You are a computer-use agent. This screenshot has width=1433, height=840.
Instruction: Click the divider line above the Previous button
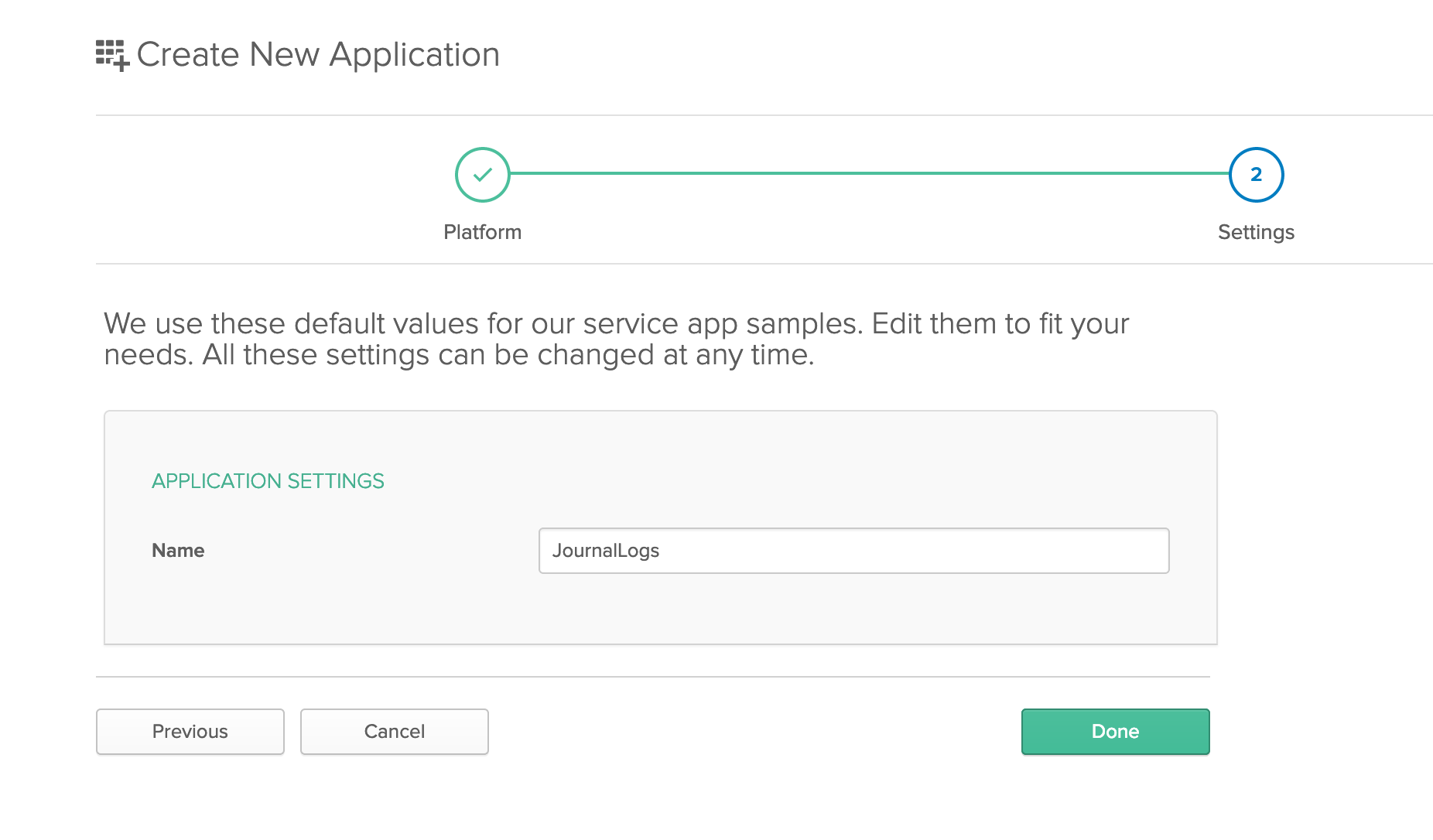(x=652, y=677)
